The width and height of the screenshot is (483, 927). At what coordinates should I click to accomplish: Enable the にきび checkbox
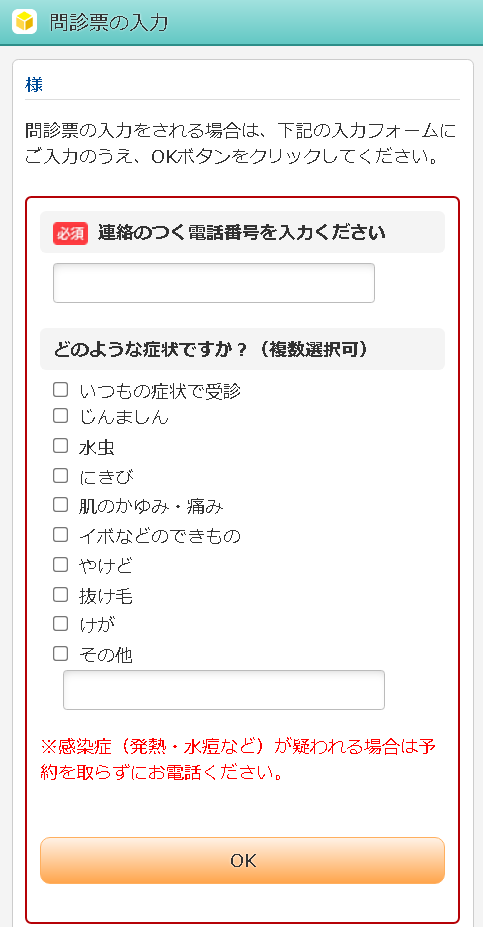coord(61,475)
